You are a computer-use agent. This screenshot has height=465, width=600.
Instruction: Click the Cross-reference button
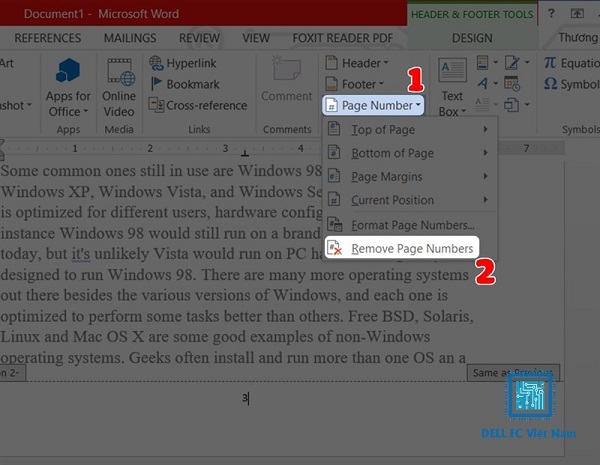pyautogui.click(x=198, y=105)
